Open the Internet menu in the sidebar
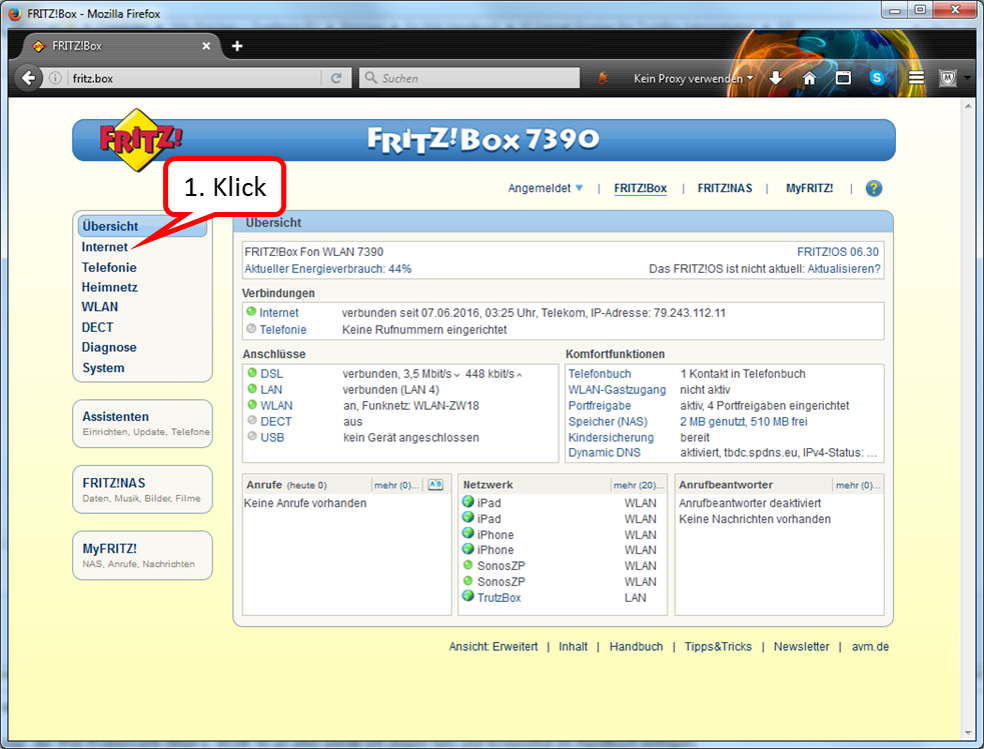The height and width of the screenshot is (749, 984). 104,247
